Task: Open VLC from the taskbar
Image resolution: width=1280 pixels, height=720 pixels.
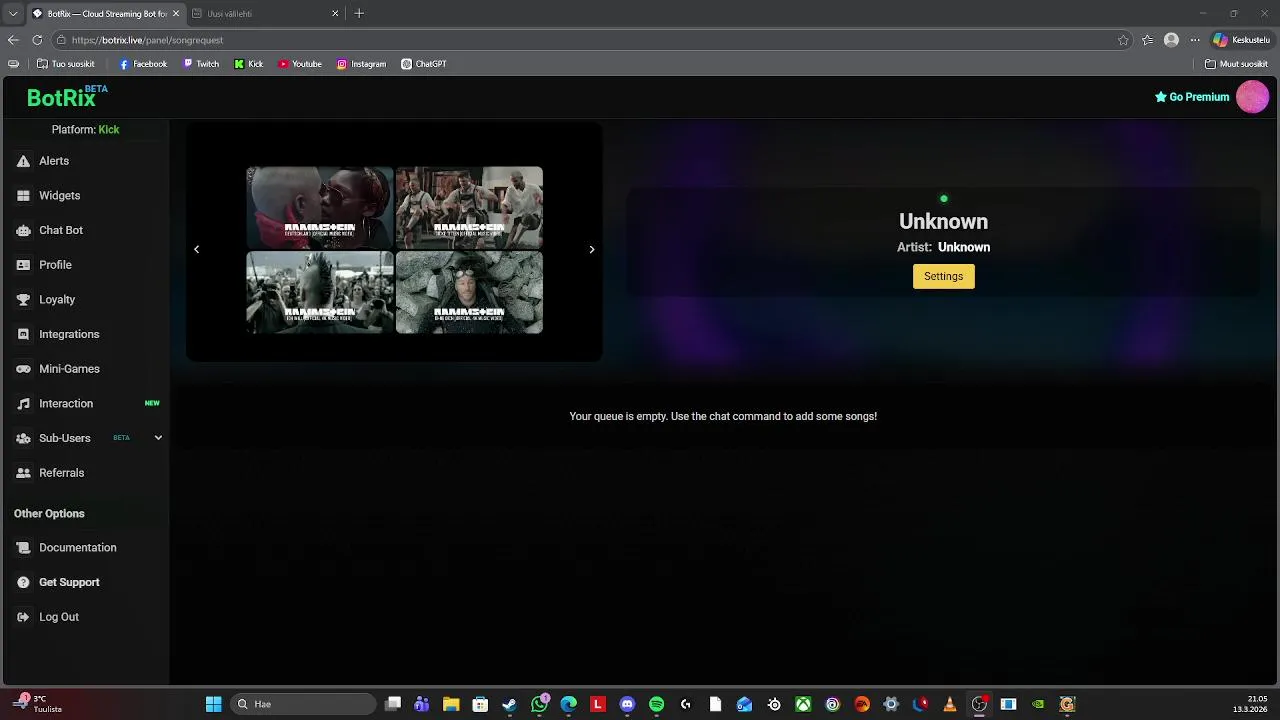Action: point(949,704)
